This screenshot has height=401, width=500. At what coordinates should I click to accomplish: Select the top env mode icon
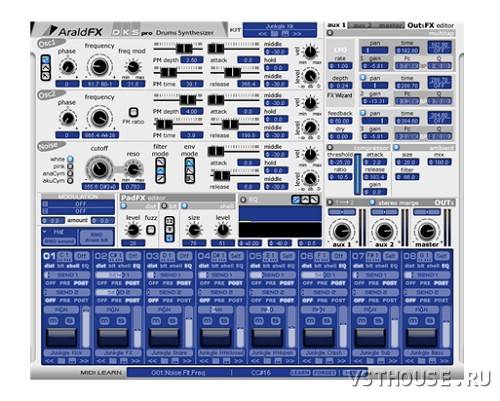point(190,162)
